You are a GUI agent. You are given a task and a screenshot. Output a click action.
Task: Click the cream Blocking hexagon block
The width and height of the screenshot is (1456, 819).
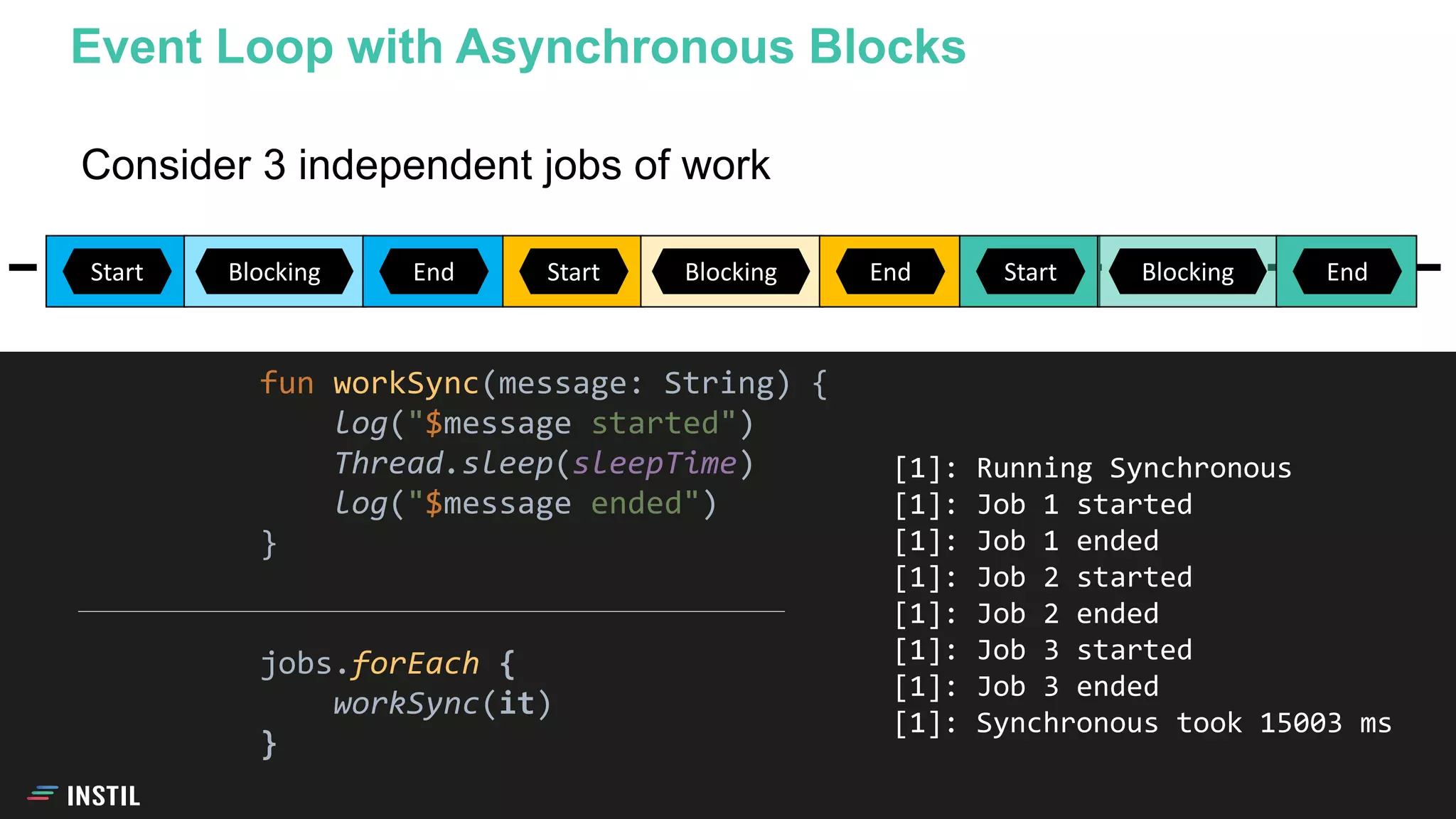click(x=730, y=272)
